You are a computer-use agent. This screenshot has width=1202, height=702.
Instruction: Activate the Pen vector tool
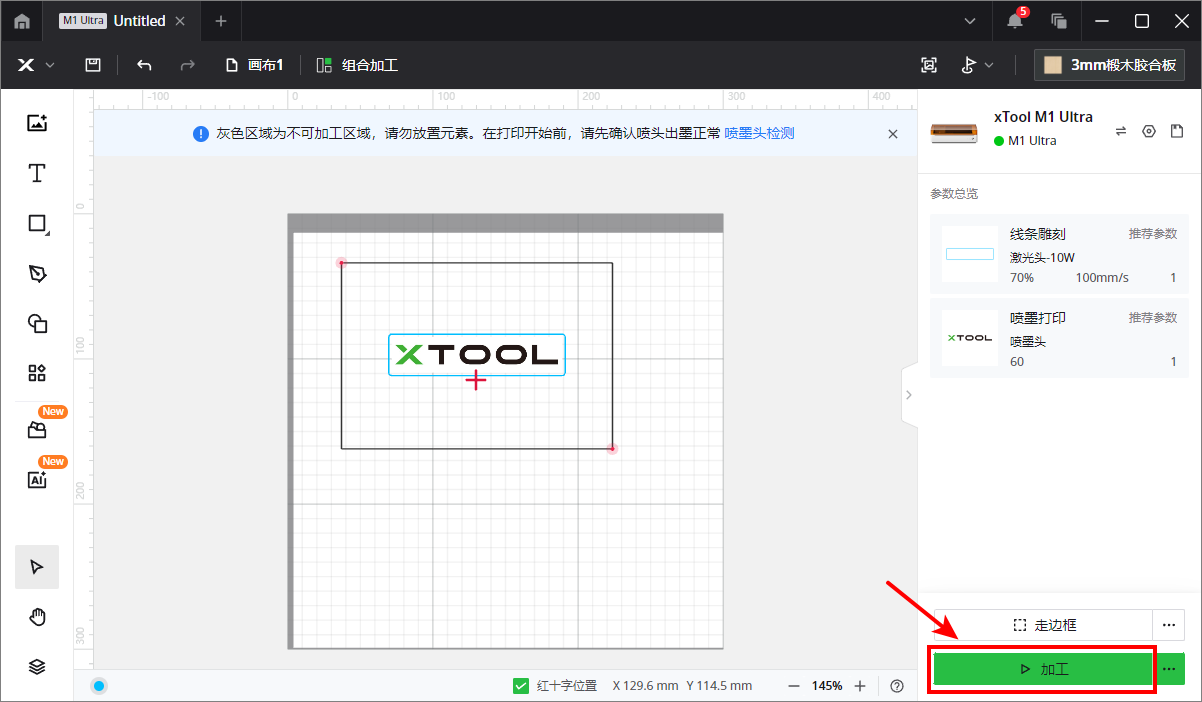[37, 274]
